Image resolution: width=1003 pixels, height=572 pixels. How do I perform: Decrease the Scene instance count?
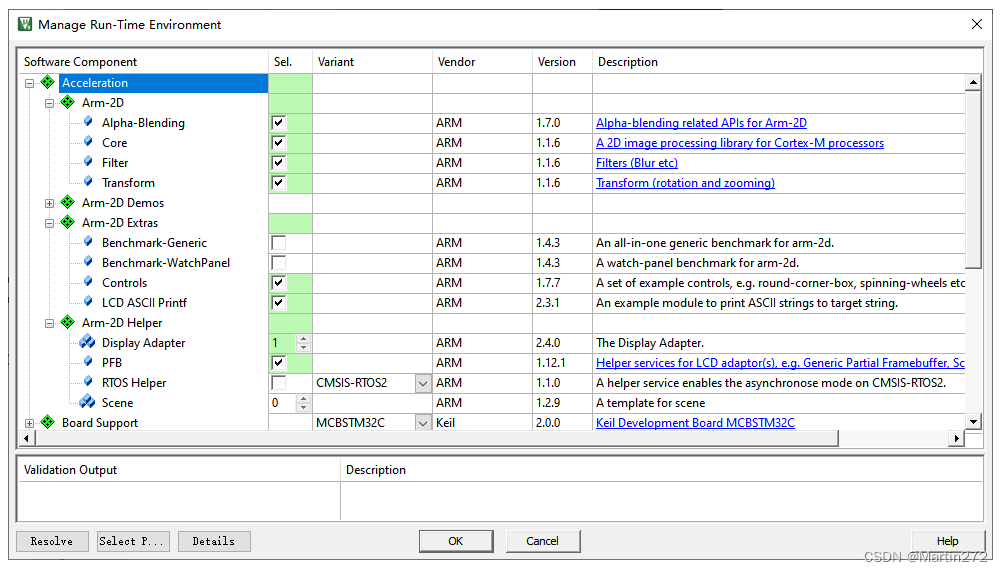coord(303,407)
